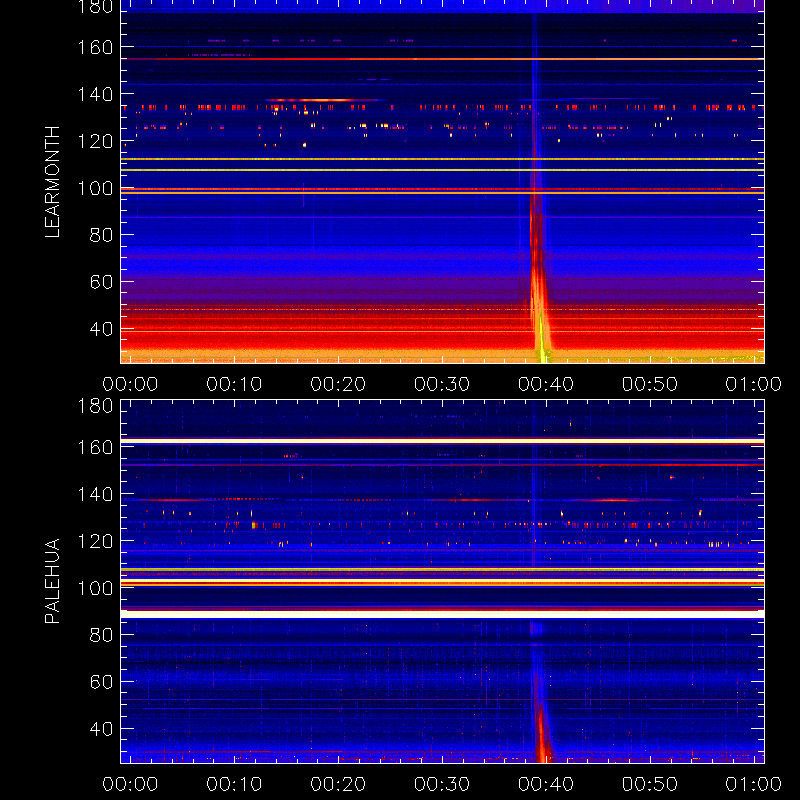This screenshot has height=800, width=800.
Task: Click 00:20 time label under Palehua plot
Action: point(338,784)
